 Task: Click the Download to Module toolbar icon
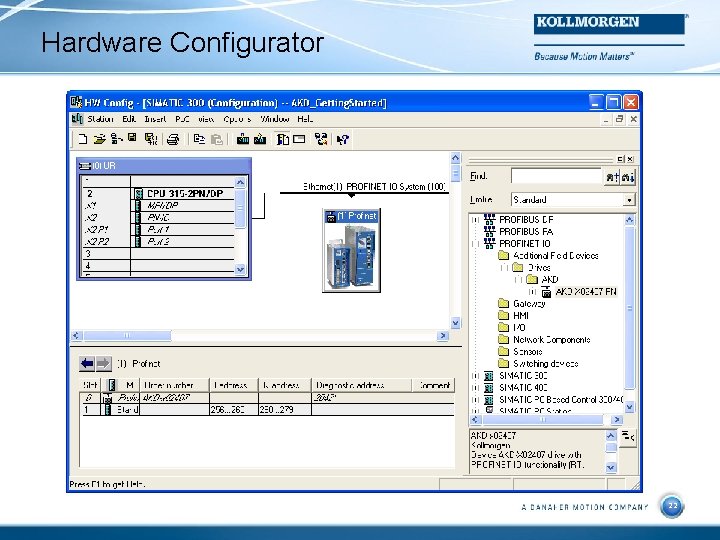(242, 139)
